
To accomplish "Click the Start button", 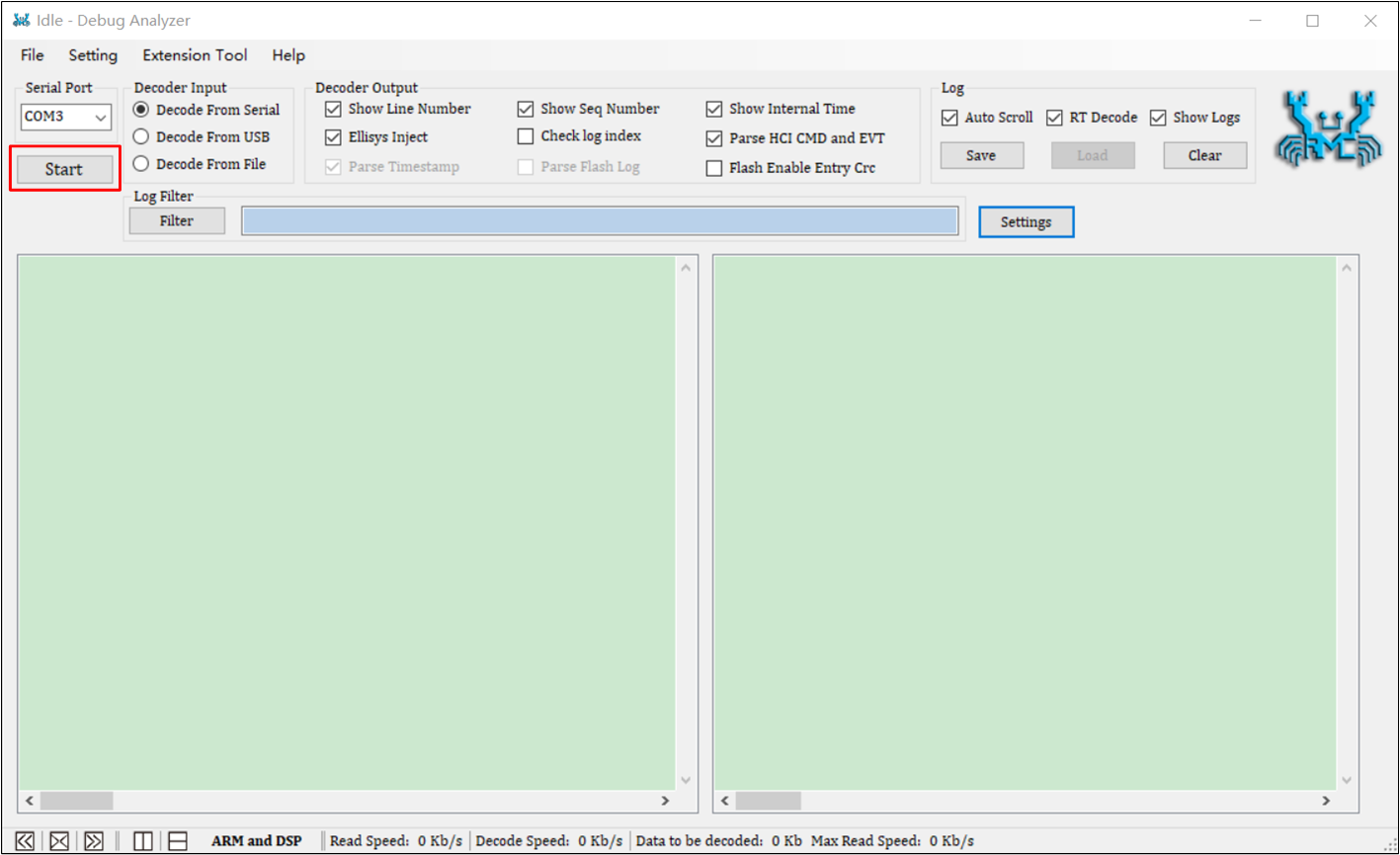I will 64,169.
